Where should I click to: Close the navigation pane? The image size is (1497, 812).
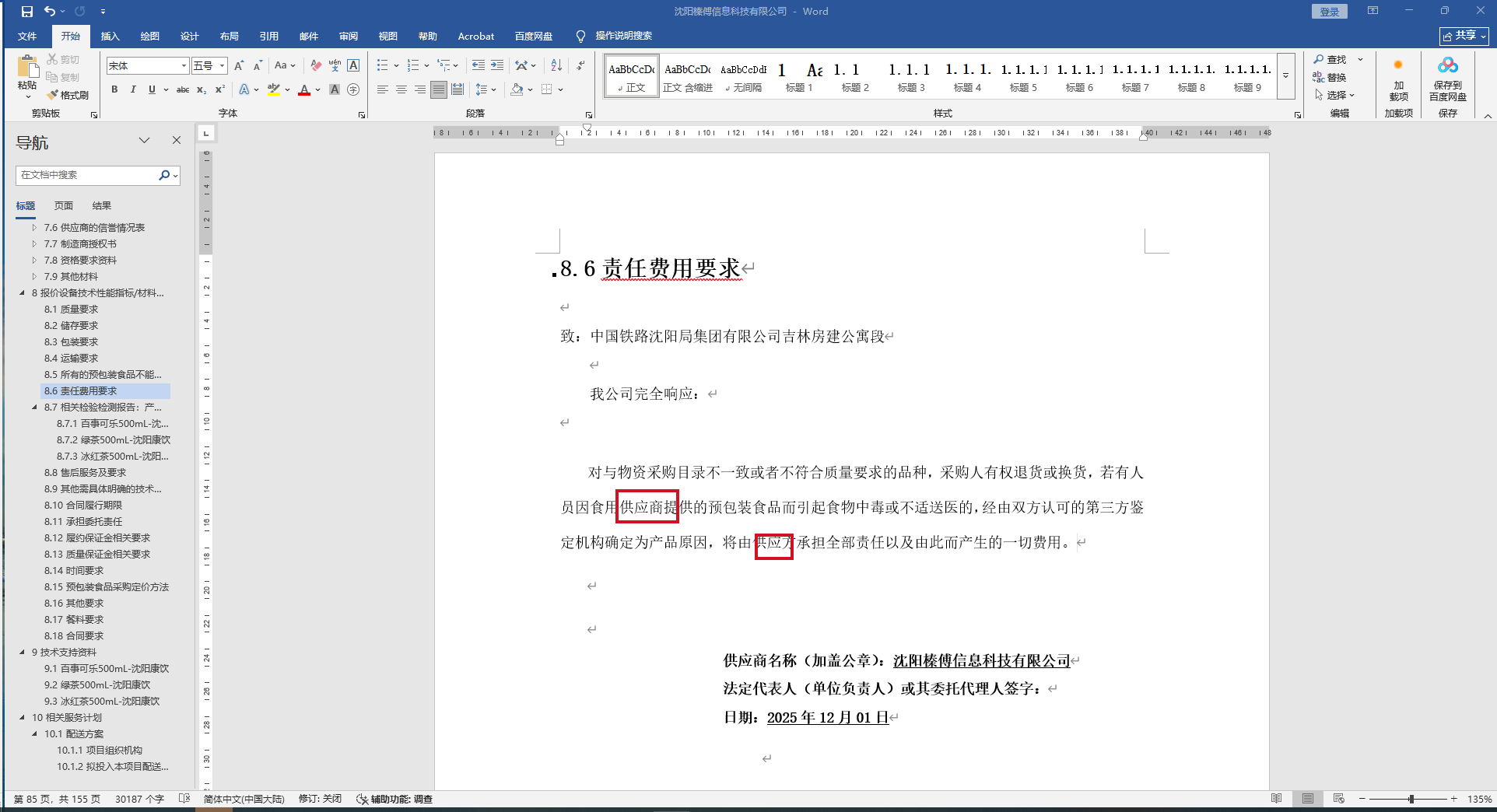point(177,140)
